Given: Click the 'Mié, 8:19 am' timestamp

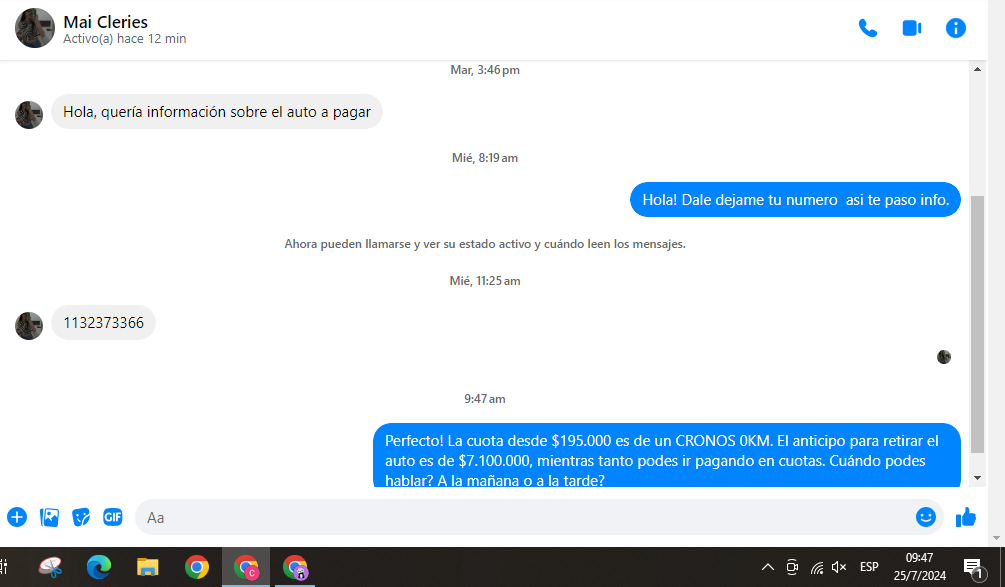Looking at the screenshot, I should [485, 158].
